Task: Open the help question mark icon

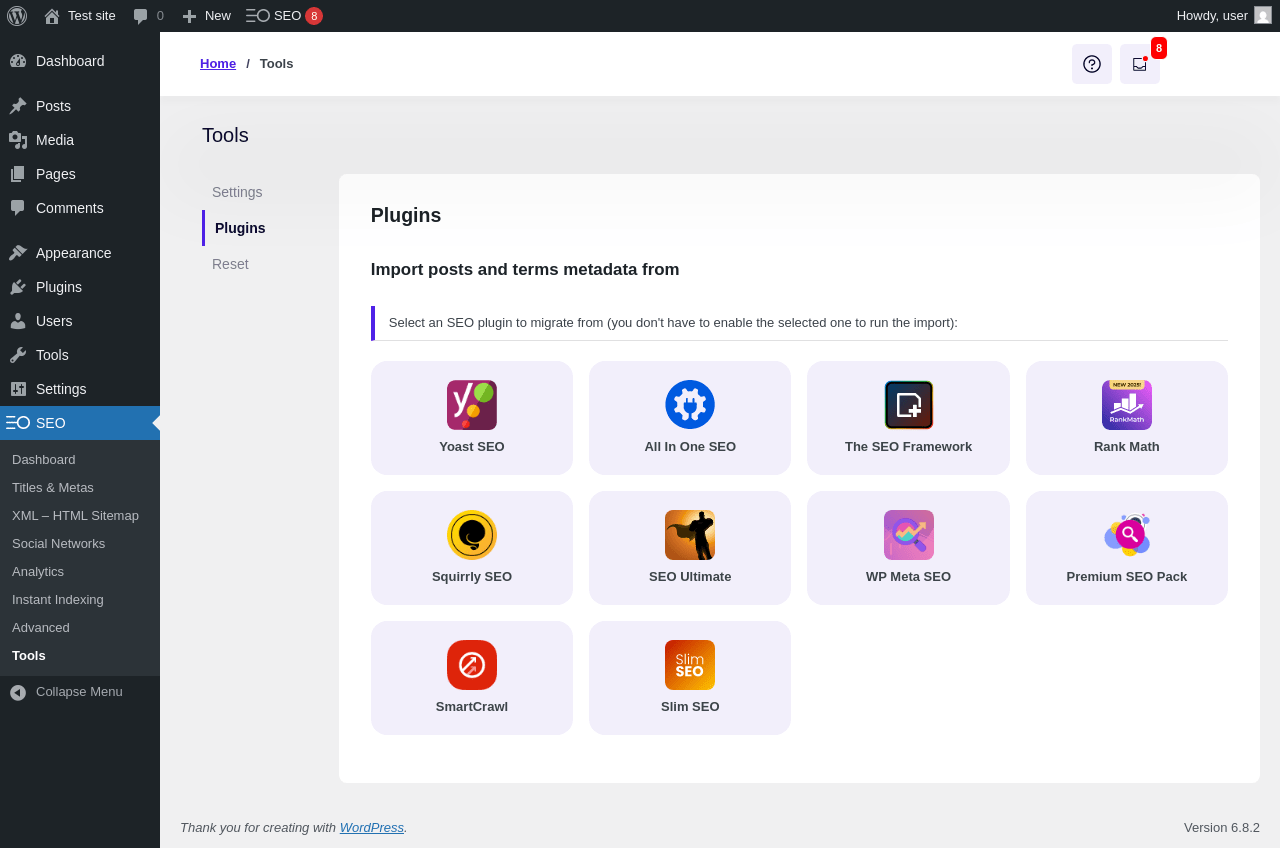Action: point(1092,64)
